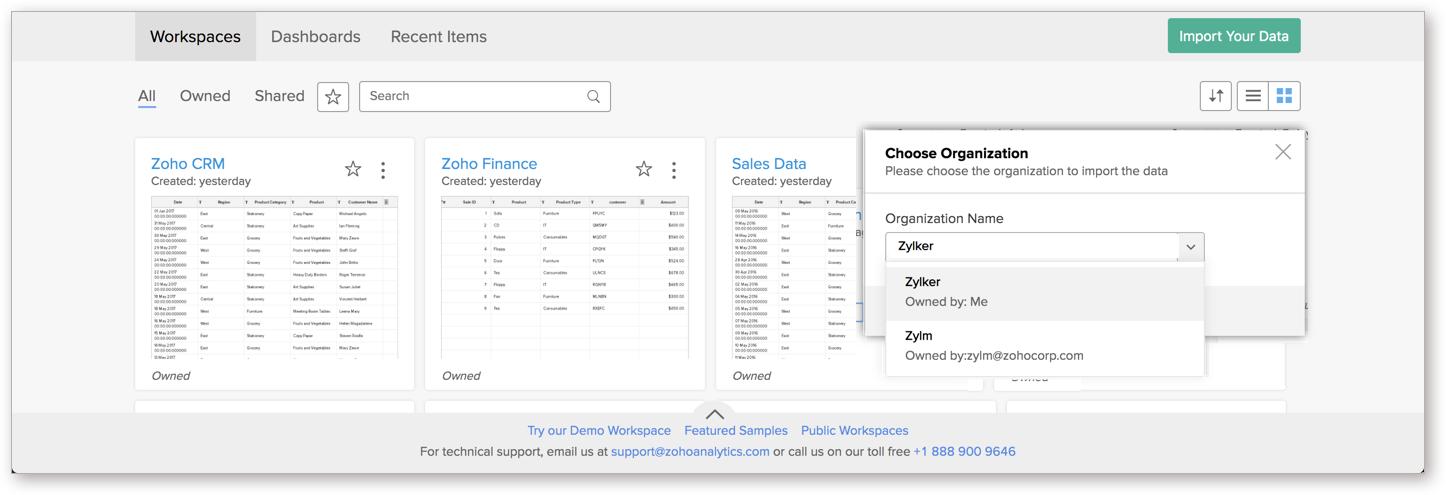Click the Import Your Data button
Viewport: 1446px width, 495px height.
tap(1233, 36)
